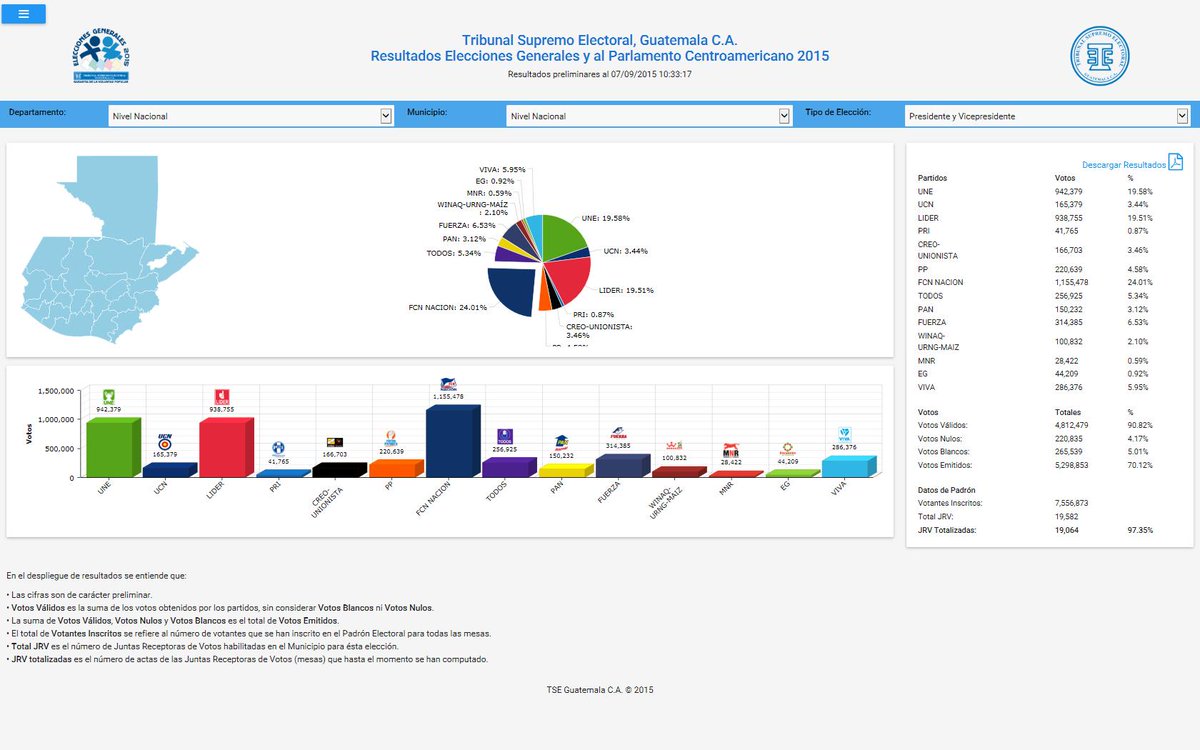Click the dark blue FCN NACION bar
This screenshot has width=1200, height=750.
451,441
